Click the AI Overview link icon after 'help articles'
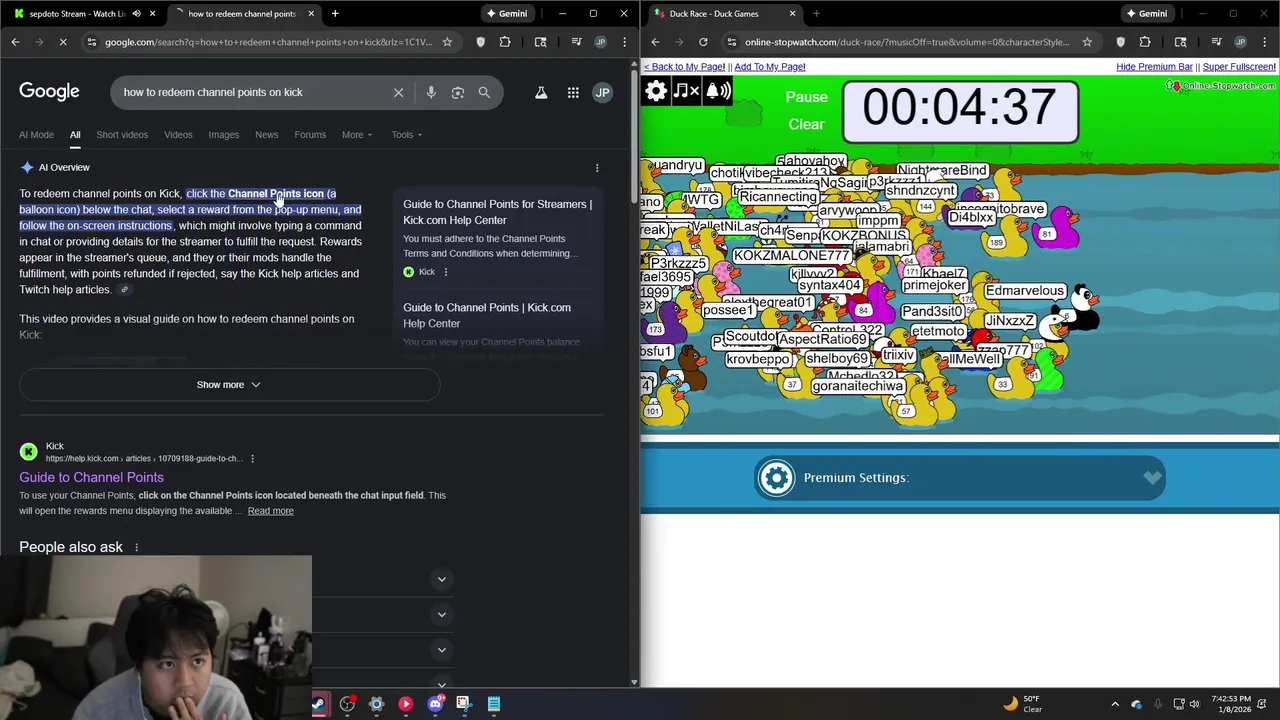Viewport: 1280px width, 720px height. (x=124, y=290)
